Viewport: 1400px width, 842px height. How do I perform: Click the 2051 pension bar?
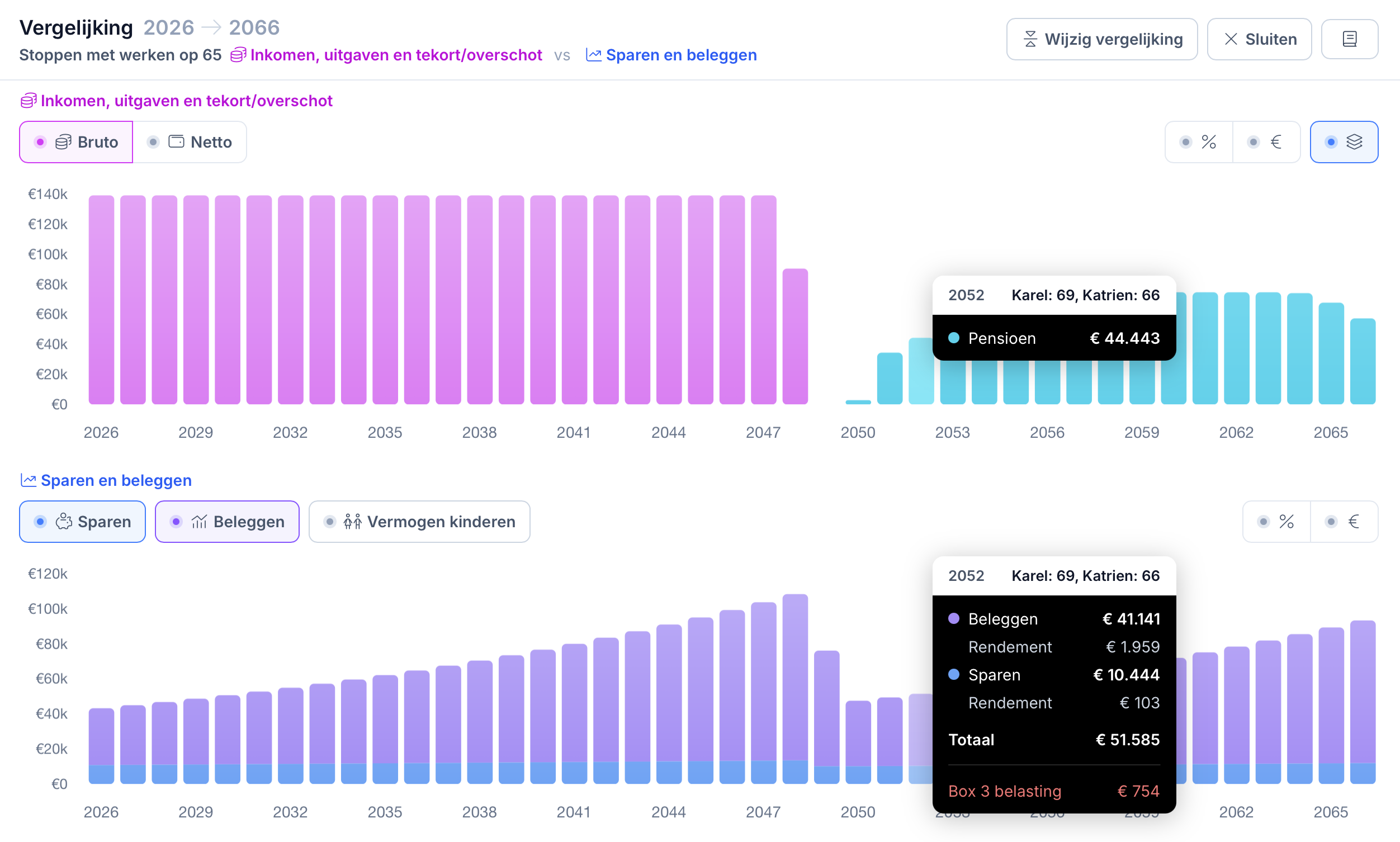pyautogui.click(x=890, y=379)
